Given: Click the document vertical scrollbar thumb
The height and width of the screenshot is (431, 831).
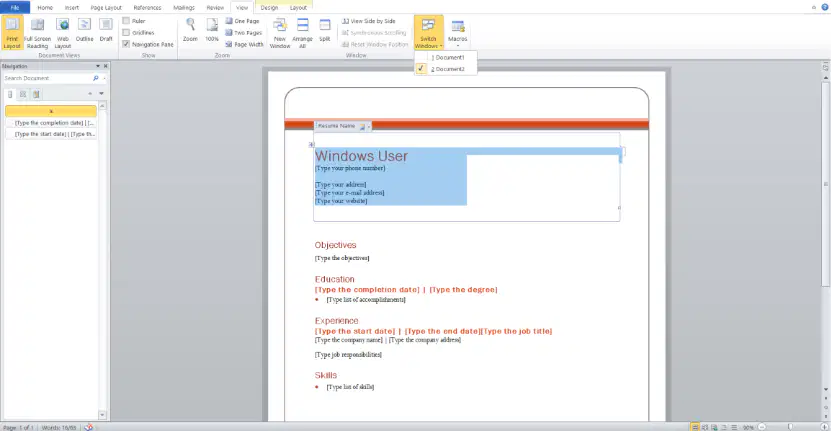Looking at the screenshot, I should coord(826,183).
